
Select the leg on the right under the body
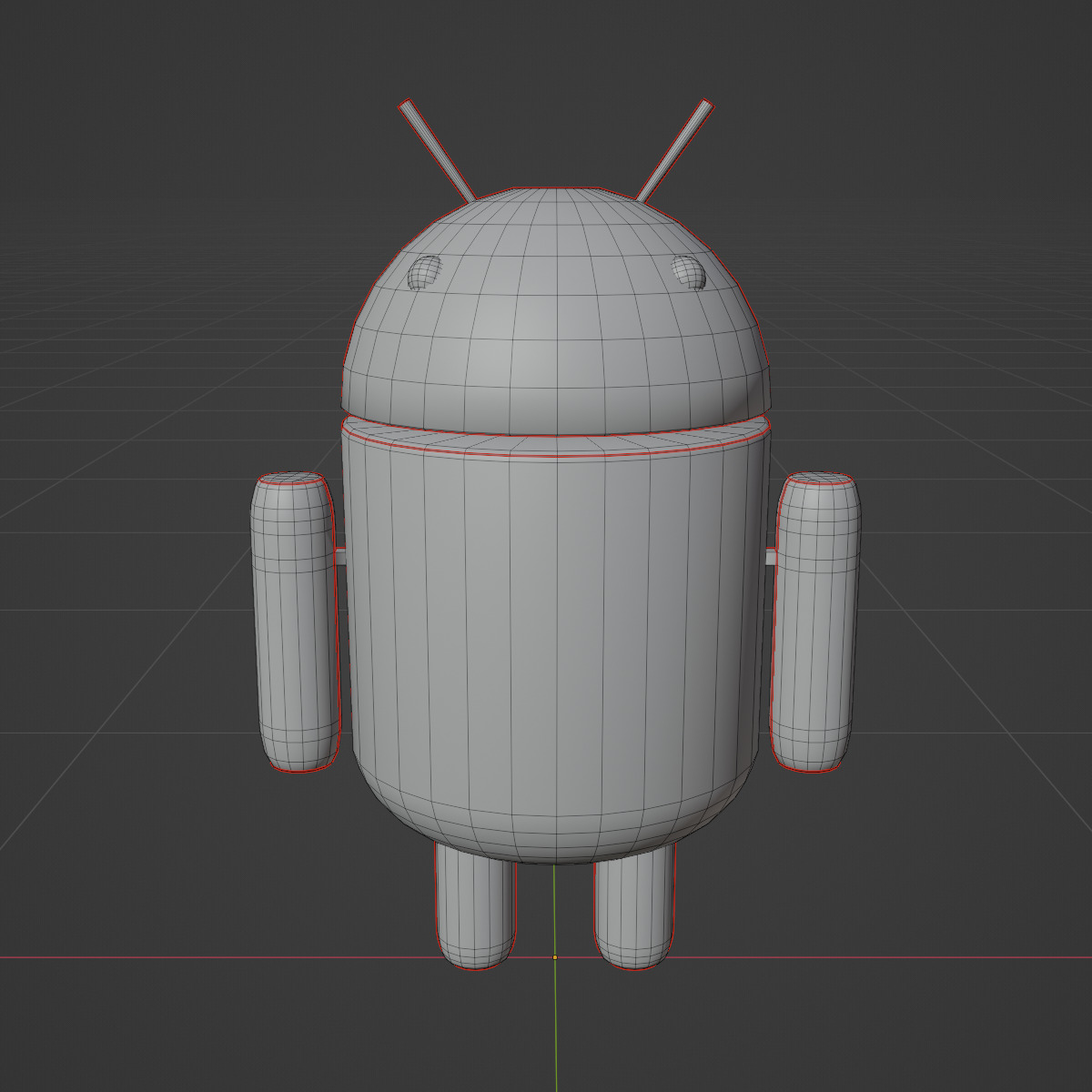[634, 905]
